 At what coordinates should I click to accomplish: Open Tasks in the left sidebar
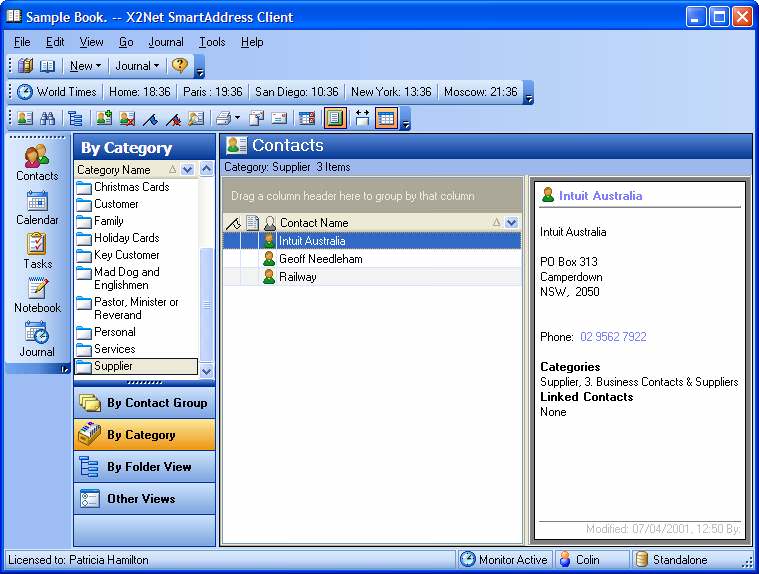click(x=37, y=251)
